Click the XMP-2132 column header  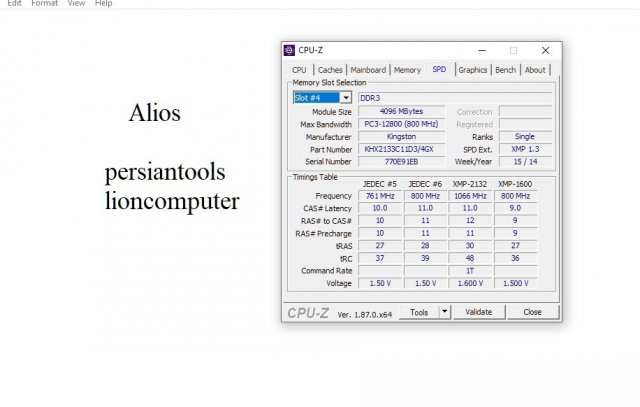[x=470, y=184]
